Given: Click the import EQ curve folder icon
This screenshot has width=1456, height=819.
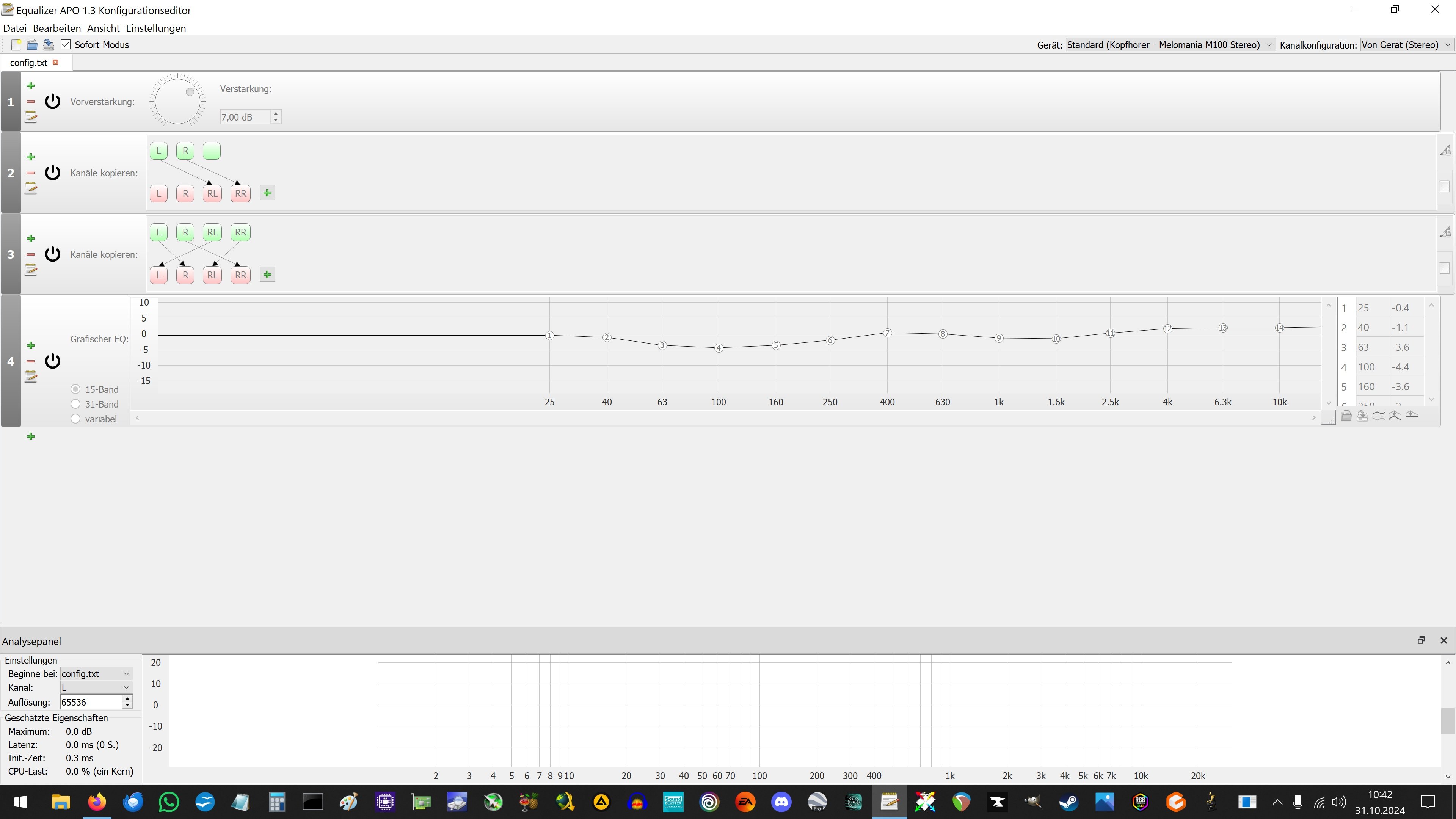Looking at the screenshot, I should [x=1346, y=416].
